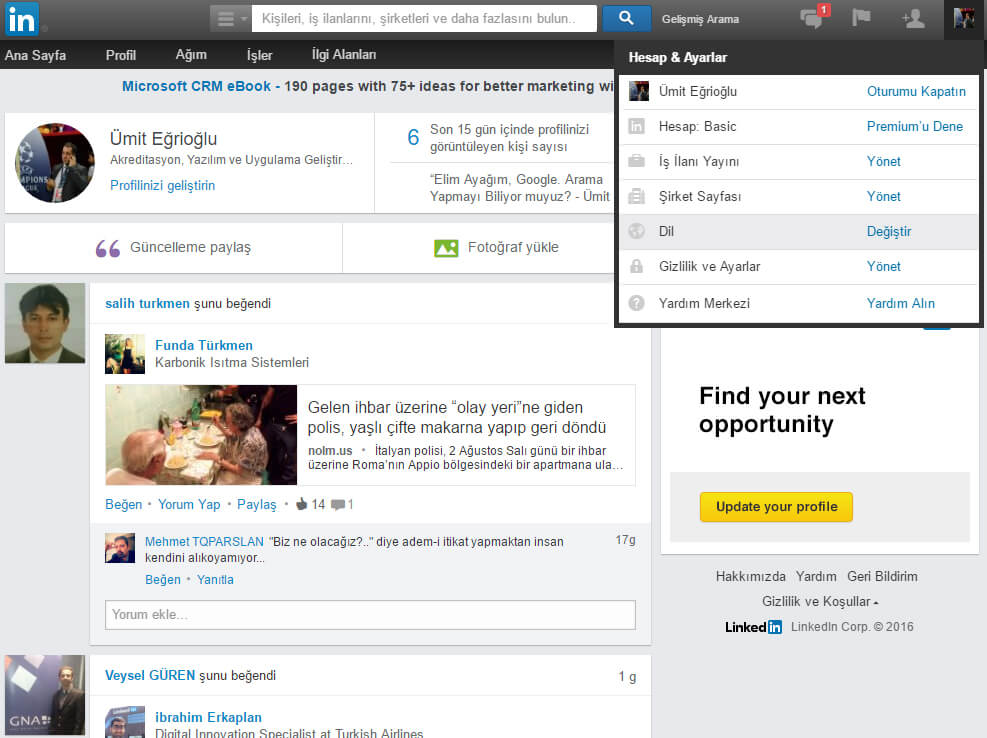Click the add connections icon
The width and height of the screenshot is (987, 738).
pos(913,18)
